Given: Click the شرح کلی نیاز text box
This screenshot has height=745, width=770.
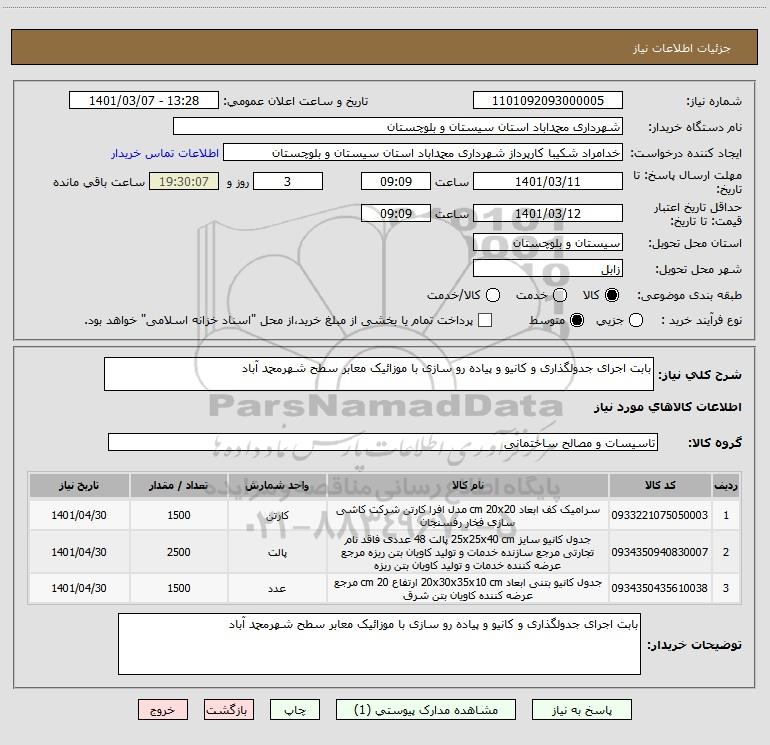Looking at the screenshot, I should [x=379, y=374].
